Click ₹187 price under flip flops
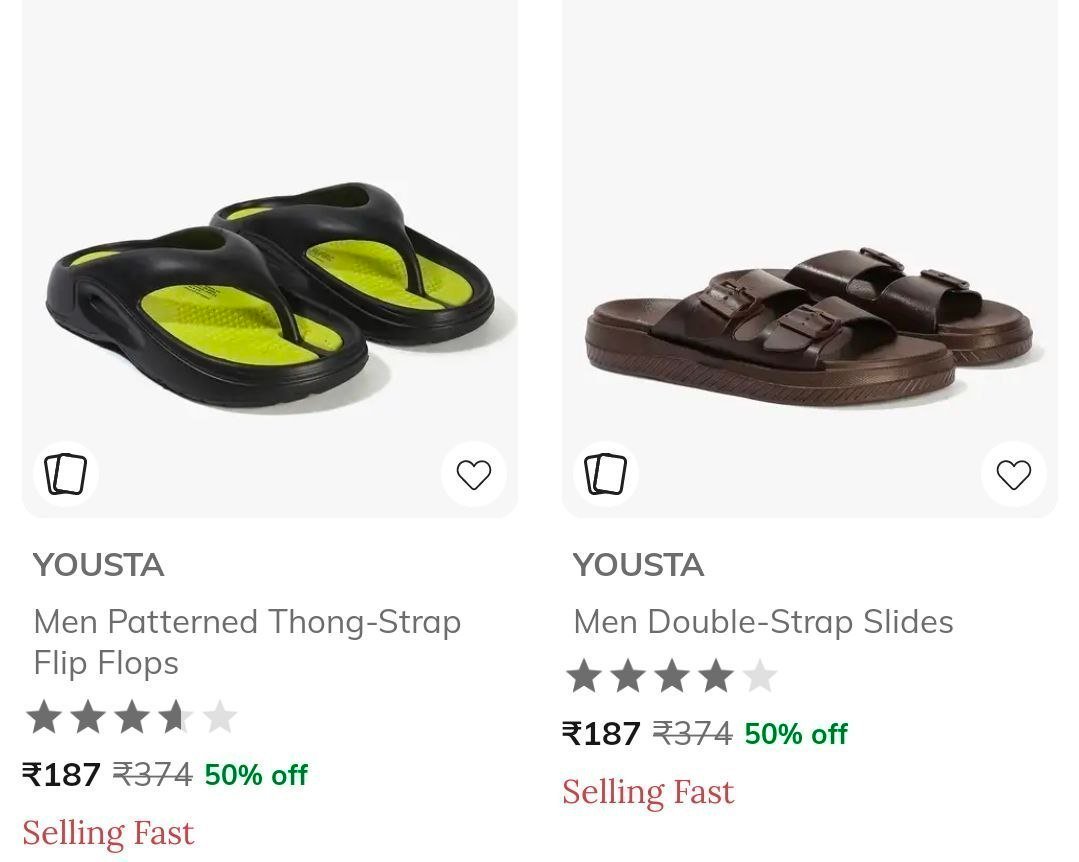 click(61, 775)
